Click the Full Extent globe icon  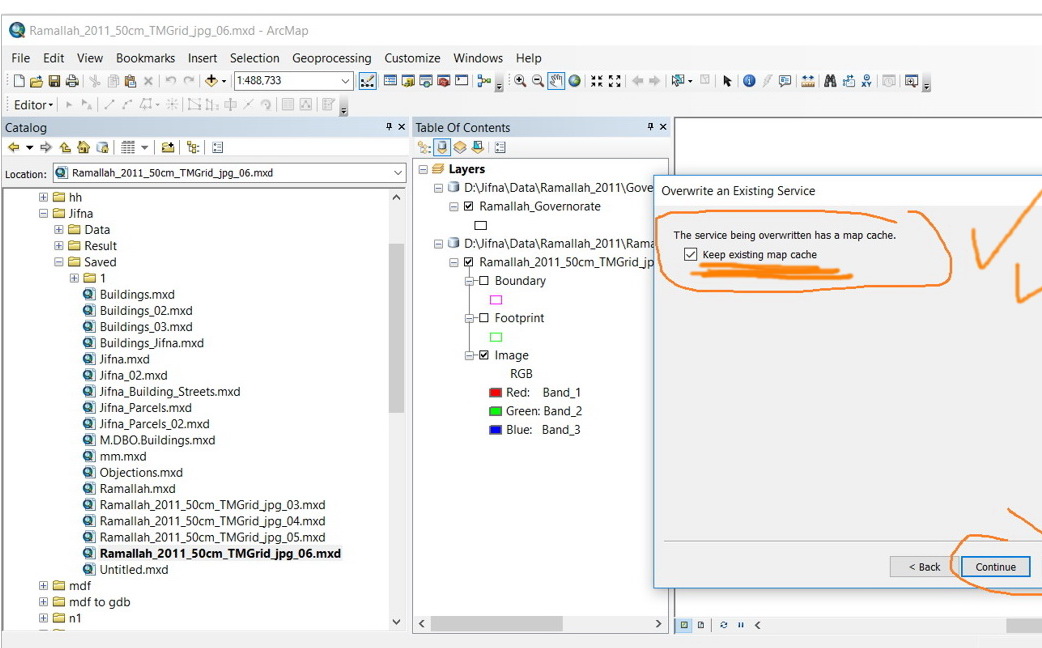575,81
